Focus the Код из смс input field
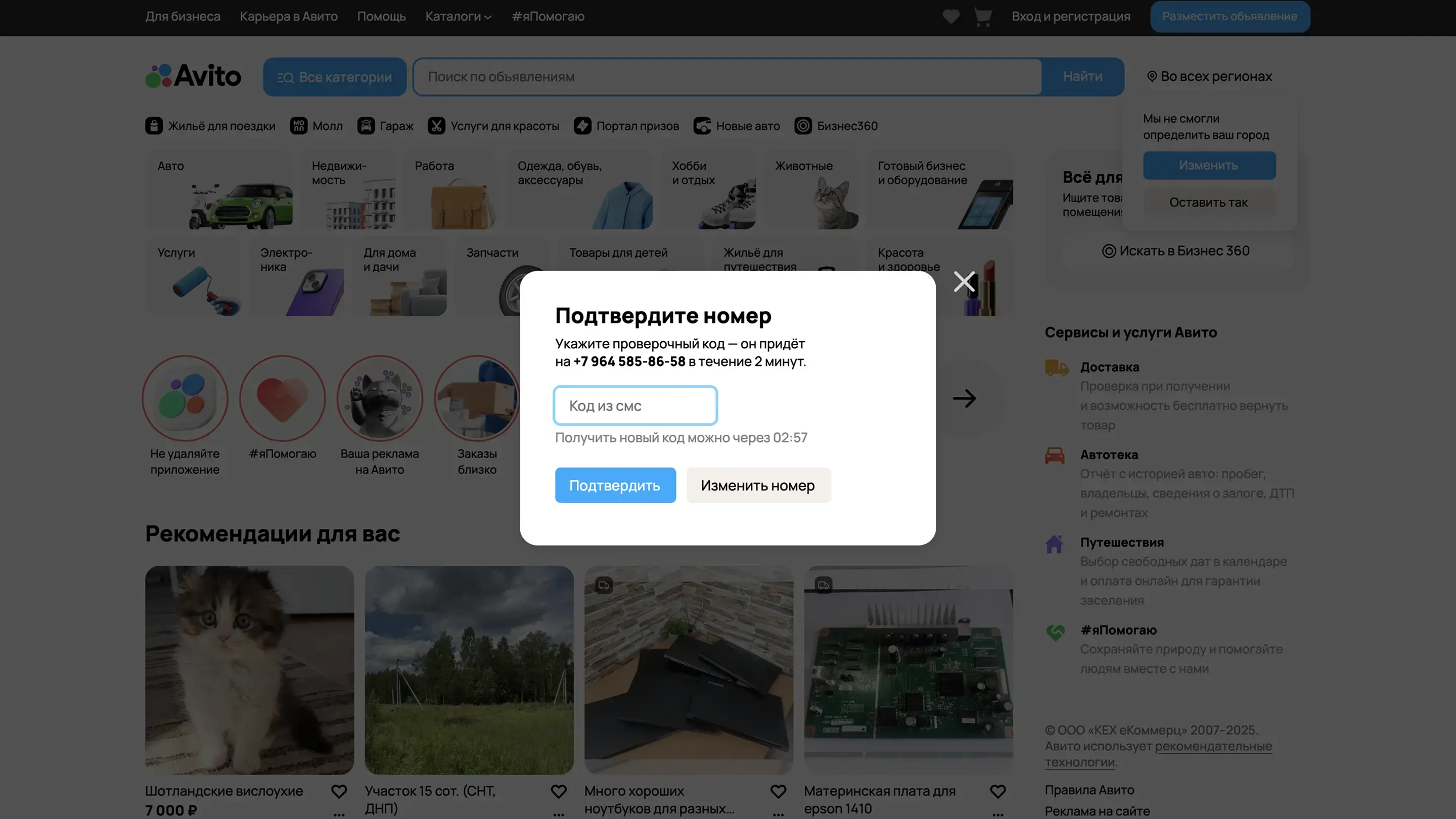The width and height of the screenshot is (1456, 819). click(635, 406)
